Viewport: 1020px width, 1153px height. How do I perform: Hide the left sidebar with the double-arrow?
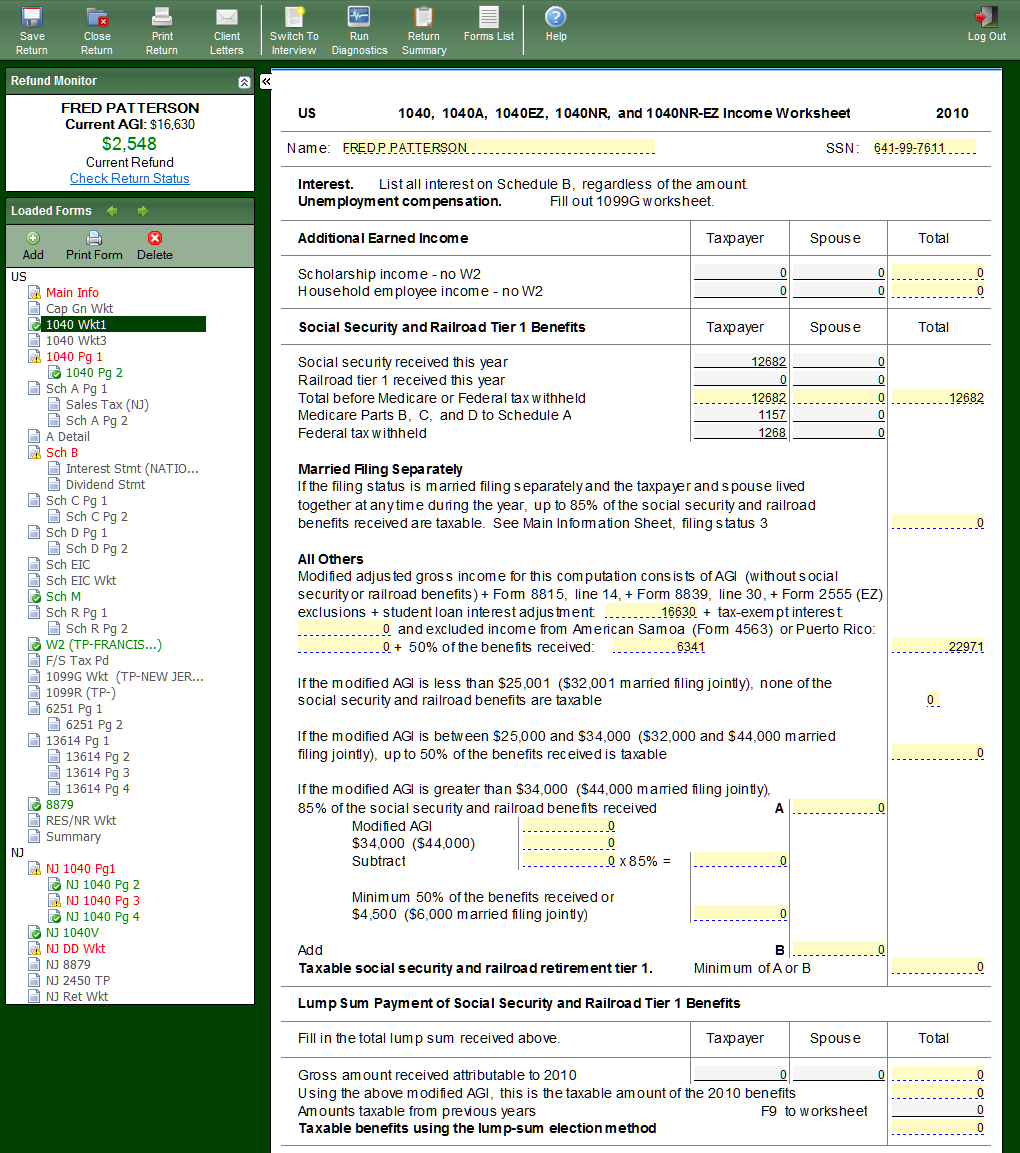point(266,81)
